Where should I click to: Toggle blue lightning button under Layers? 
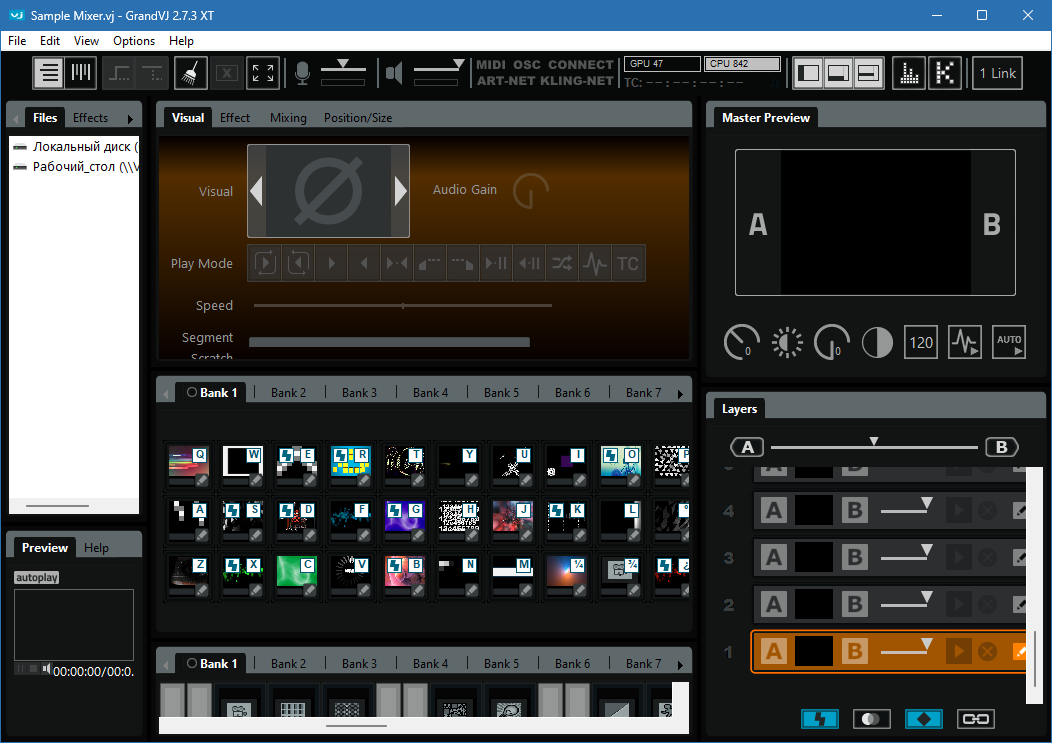pyautogui.click(x=820, y=719)
